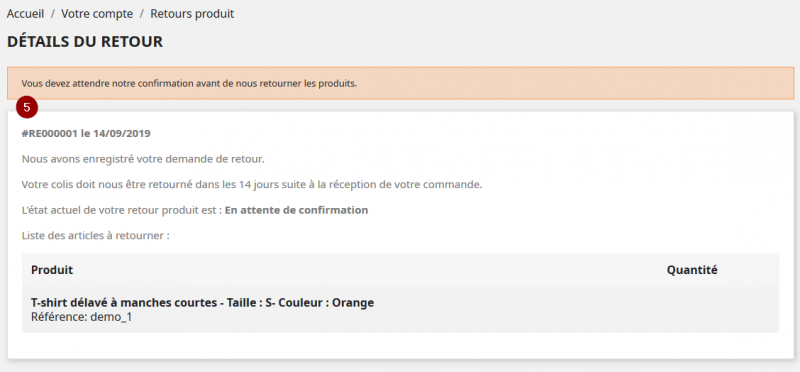Viewport: 800px width, 372px height.
Task: Select the Retours produit breadcrumb
Action: click(192, 14)
